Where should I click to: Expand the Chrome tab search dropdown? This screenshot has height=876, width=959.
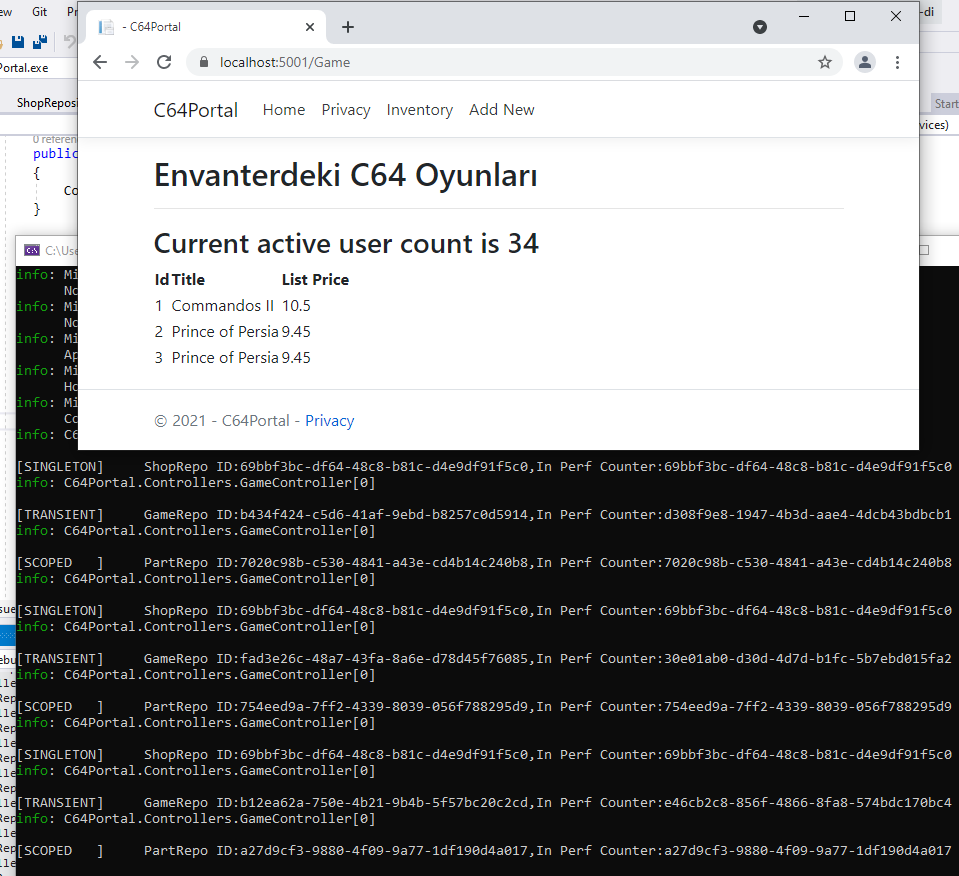click(759, 27)
